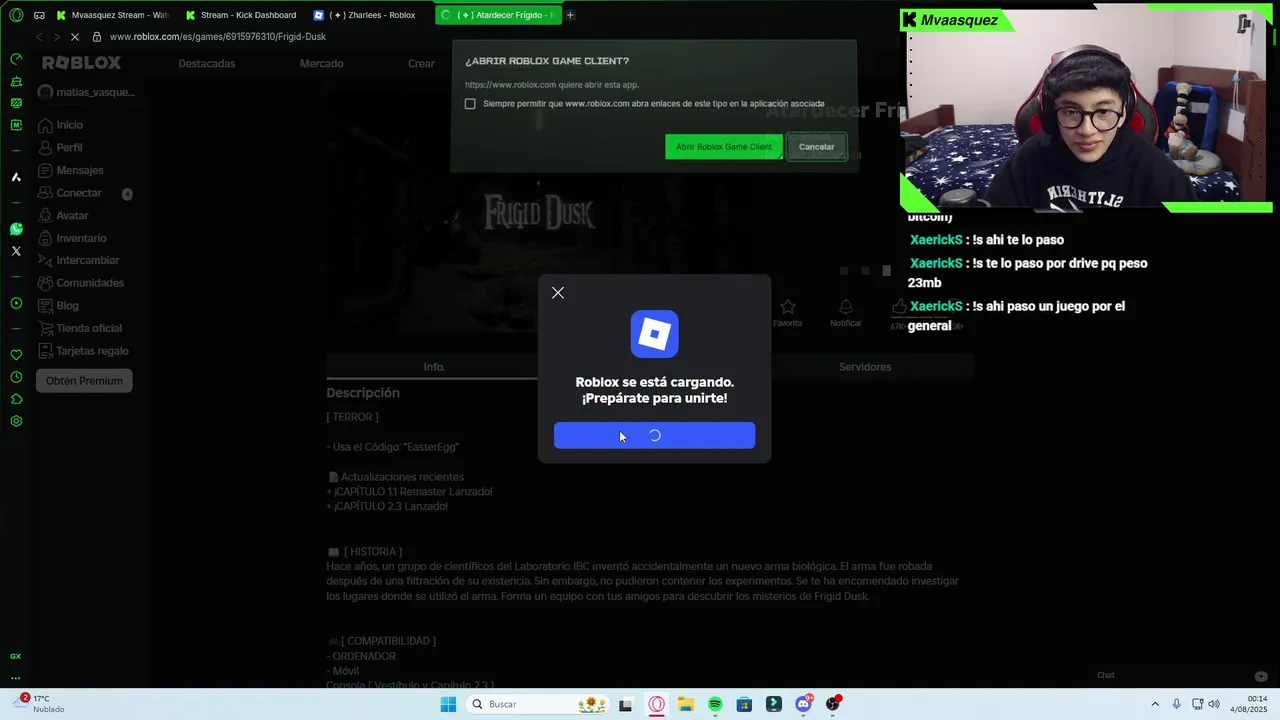Go back with the browser back arrow
This screenshot has height=720, width=1280.
[x=39, y=37]
